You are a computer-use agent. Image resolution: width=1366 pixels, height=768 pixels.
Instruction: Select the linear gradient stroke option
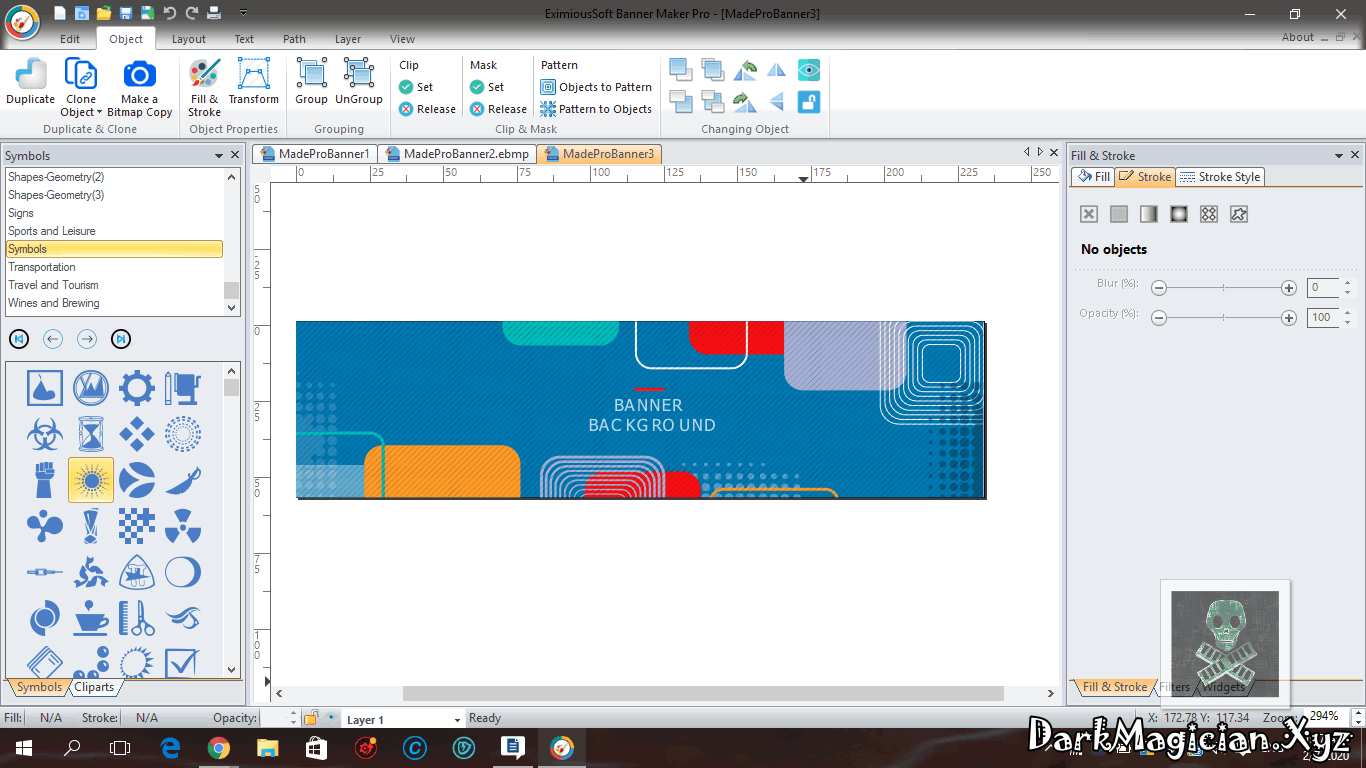point(1149,214)
